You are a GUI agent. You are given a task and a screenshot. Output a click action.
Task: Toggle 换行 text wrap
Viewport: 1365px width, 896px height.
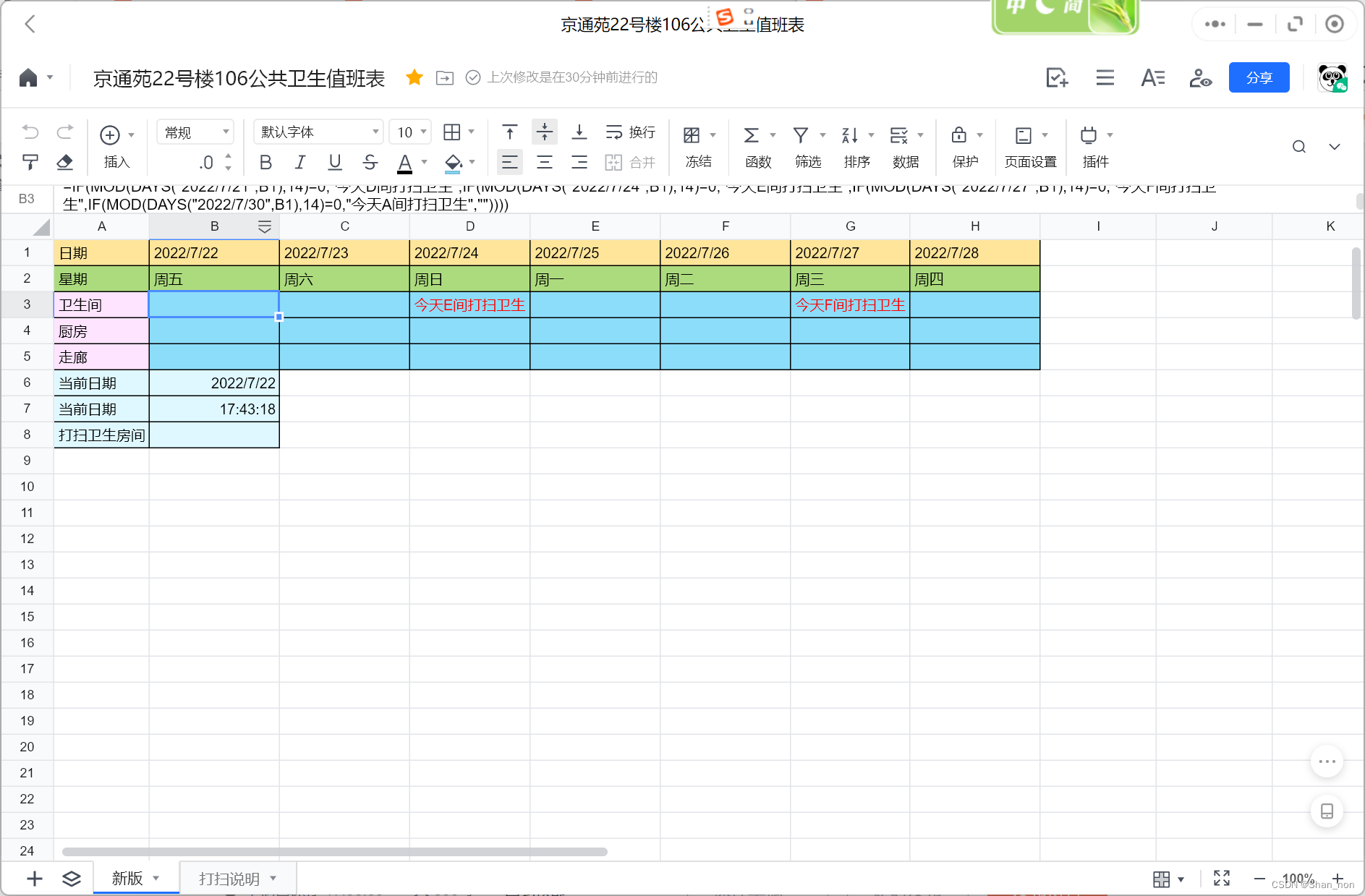(630, 132)
